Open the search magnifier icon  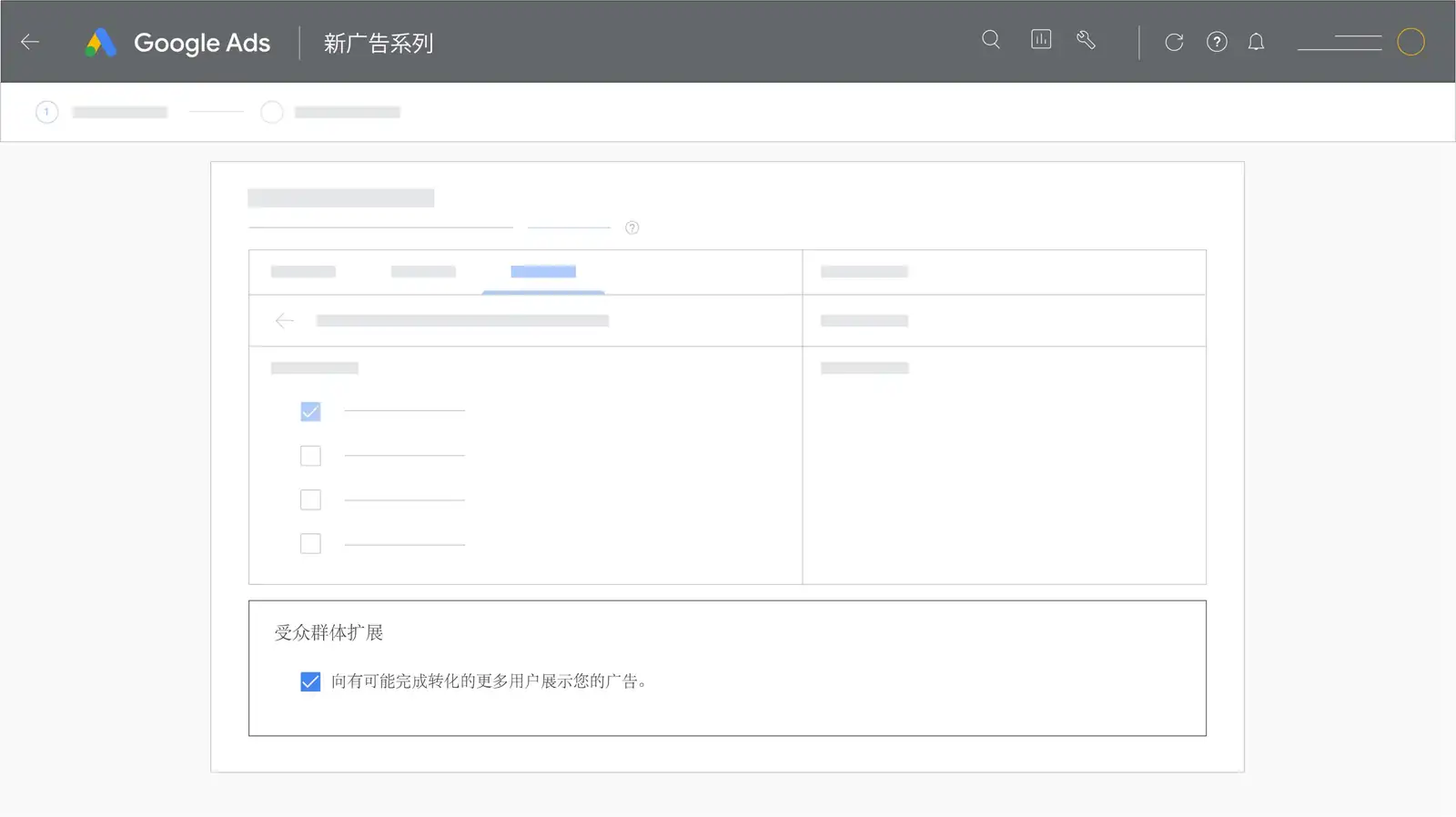991,40
